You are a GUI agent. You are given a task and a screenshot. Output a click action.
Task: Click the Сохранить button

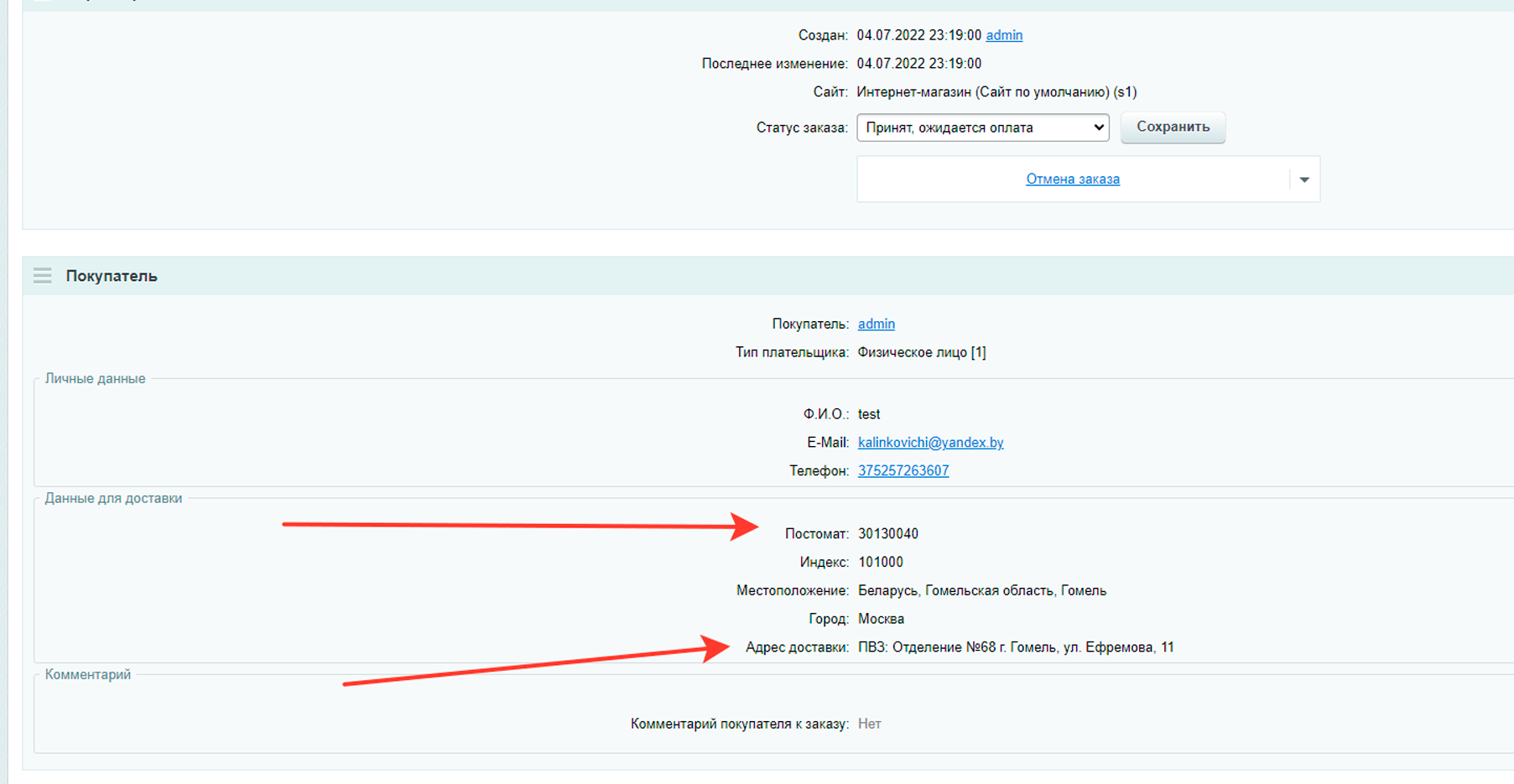(x=1173, y=127)
